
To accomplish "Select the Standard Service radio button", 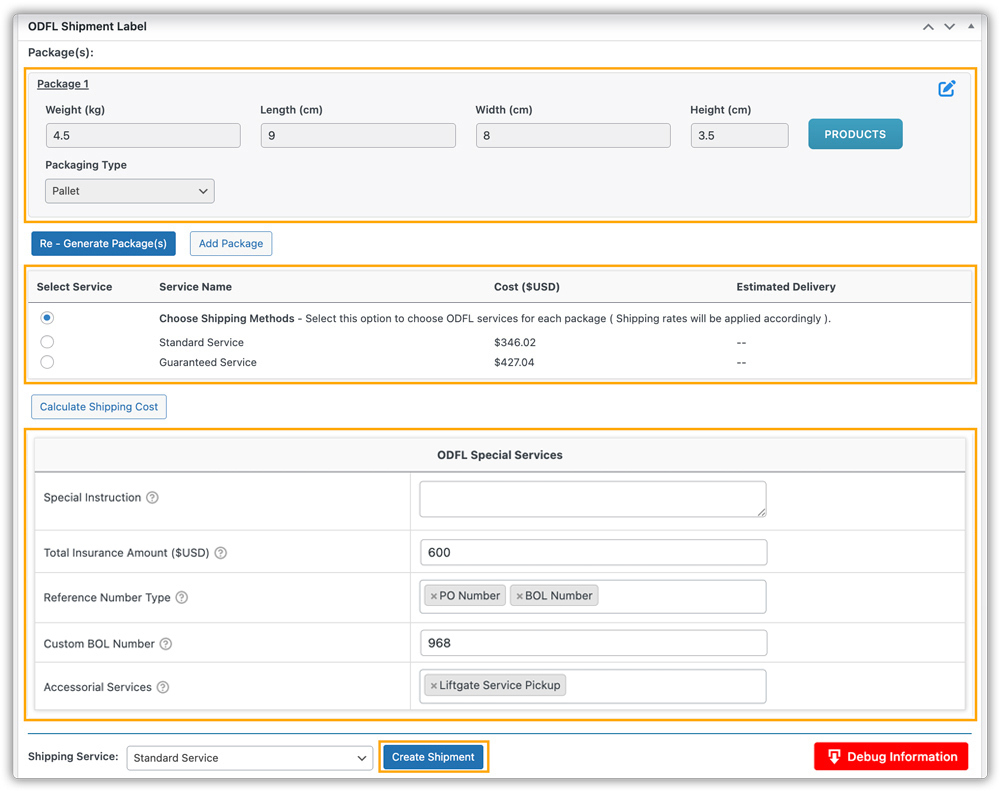I will [46, 341].
